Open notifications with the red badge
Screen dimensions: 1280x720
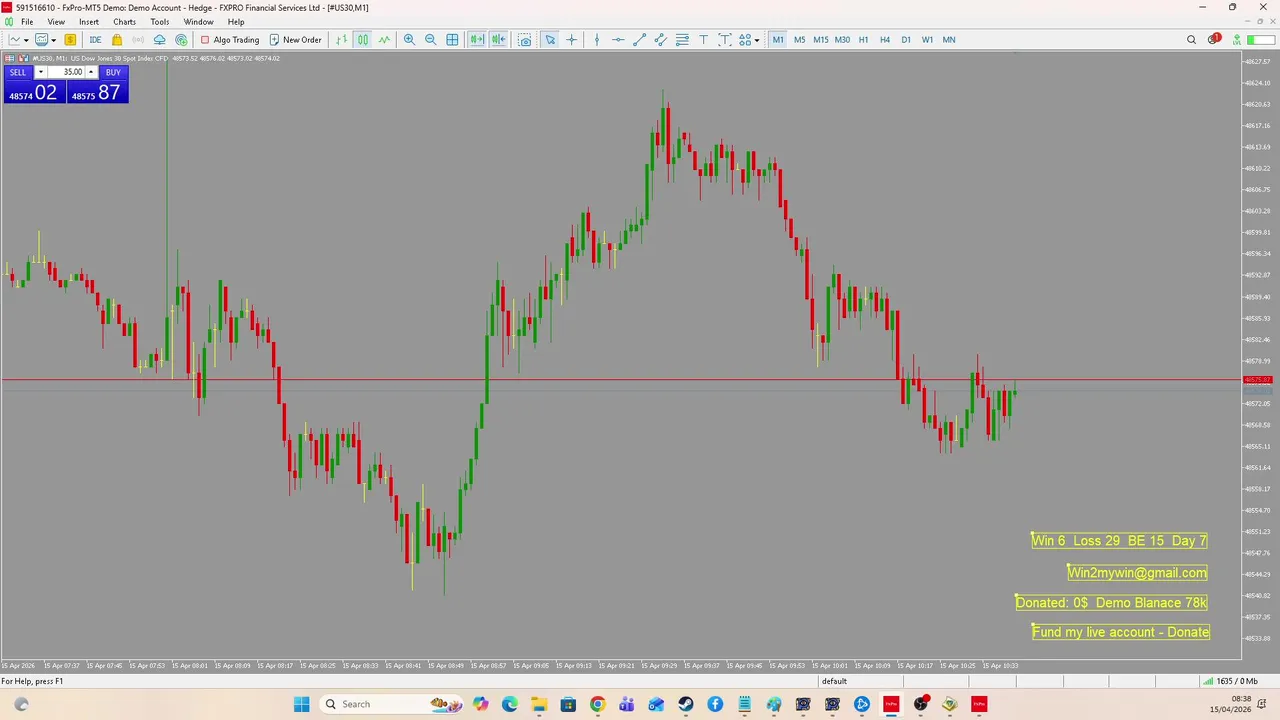(x=1213, y=40)
